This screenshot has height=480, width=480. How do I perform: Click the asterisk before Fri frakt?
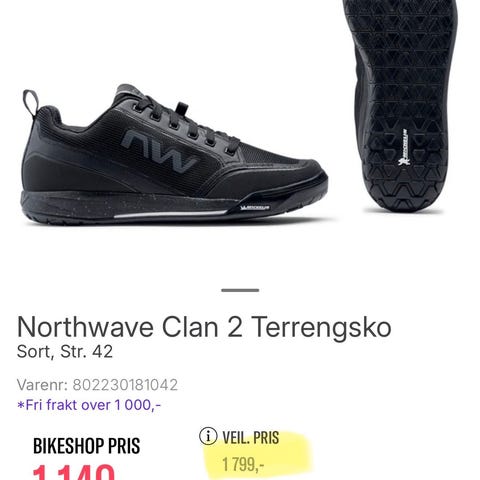point(21,405)
